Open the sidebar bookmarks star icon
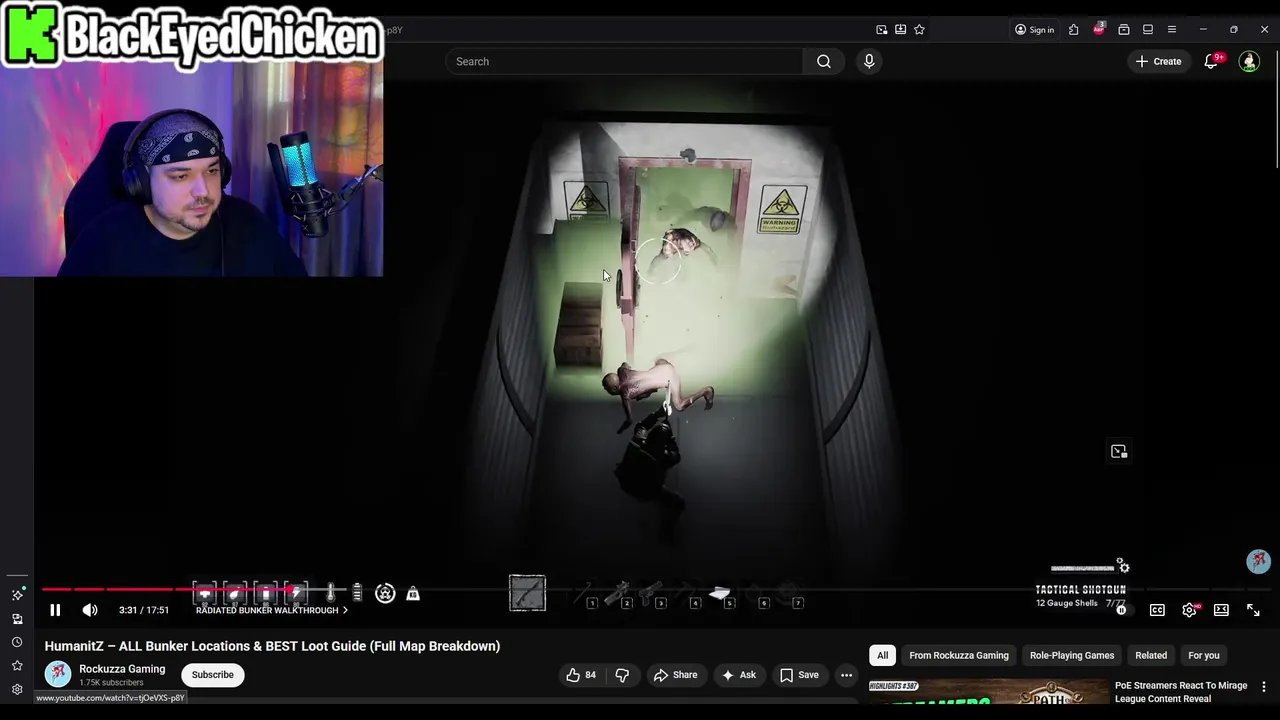Viewport: 1280px width, 720px height. coord(17,666)
